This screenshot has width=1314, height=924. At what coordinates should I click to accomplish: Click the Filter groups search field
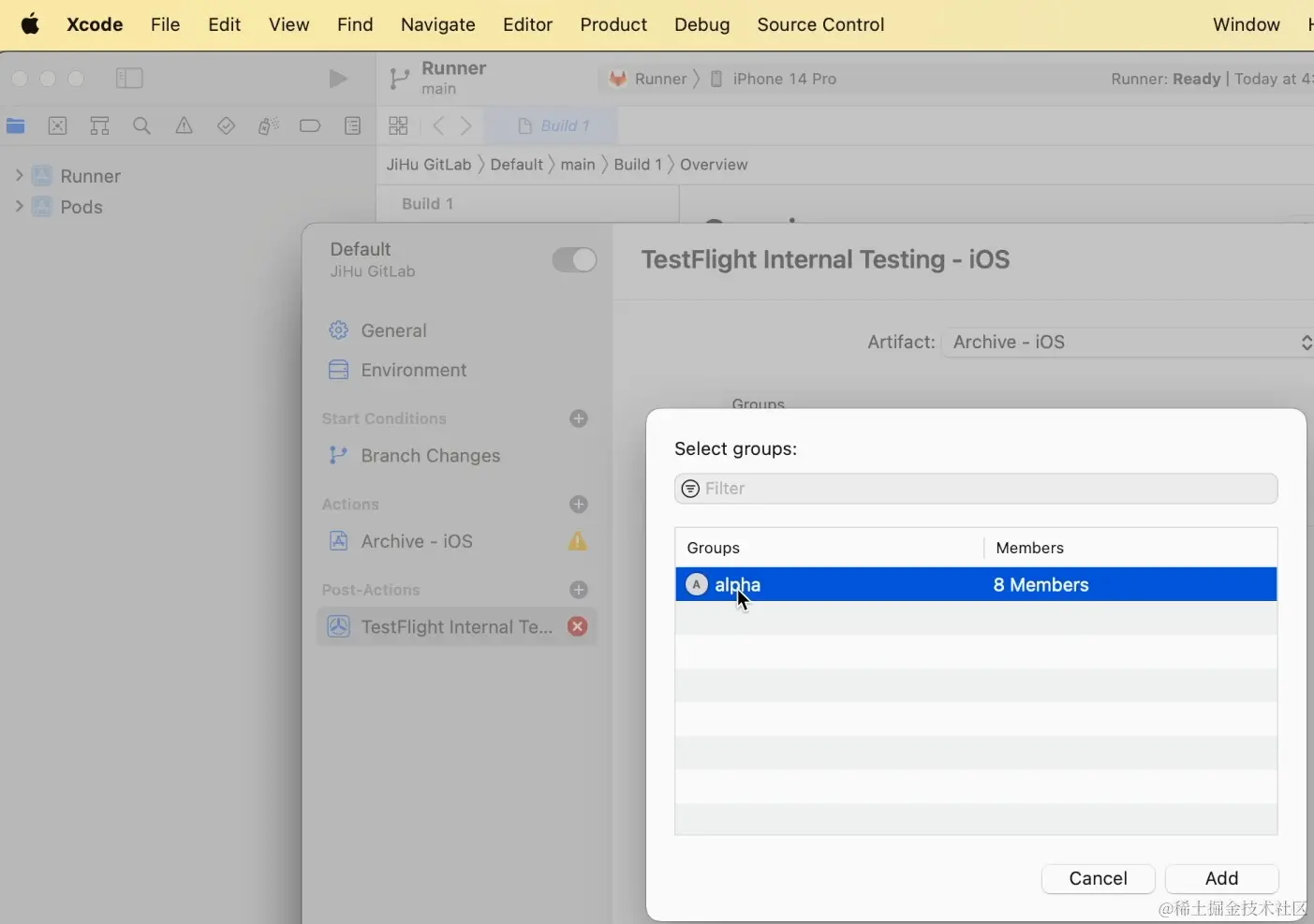[976, 489]
